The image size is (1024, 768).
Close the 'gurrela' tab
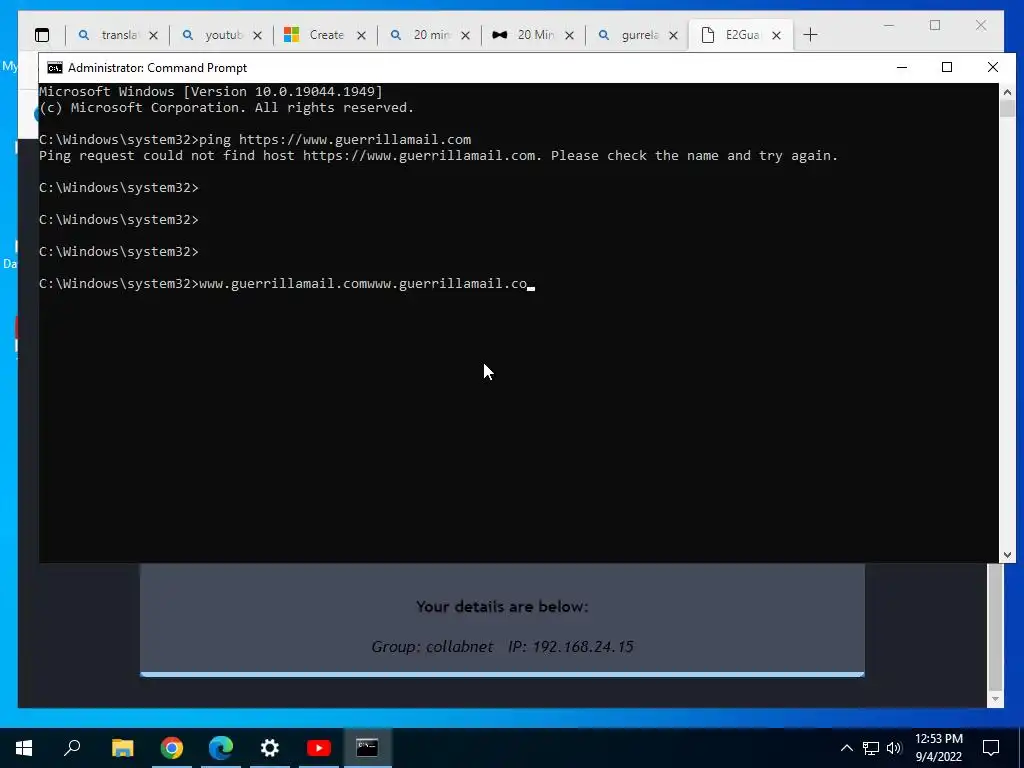click(x=673, y=35)
